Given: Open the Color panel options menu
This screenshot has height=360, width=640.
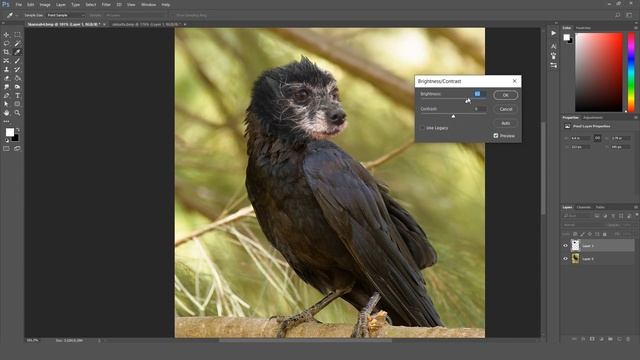Looking at the screenshot, I should (636, 28).
